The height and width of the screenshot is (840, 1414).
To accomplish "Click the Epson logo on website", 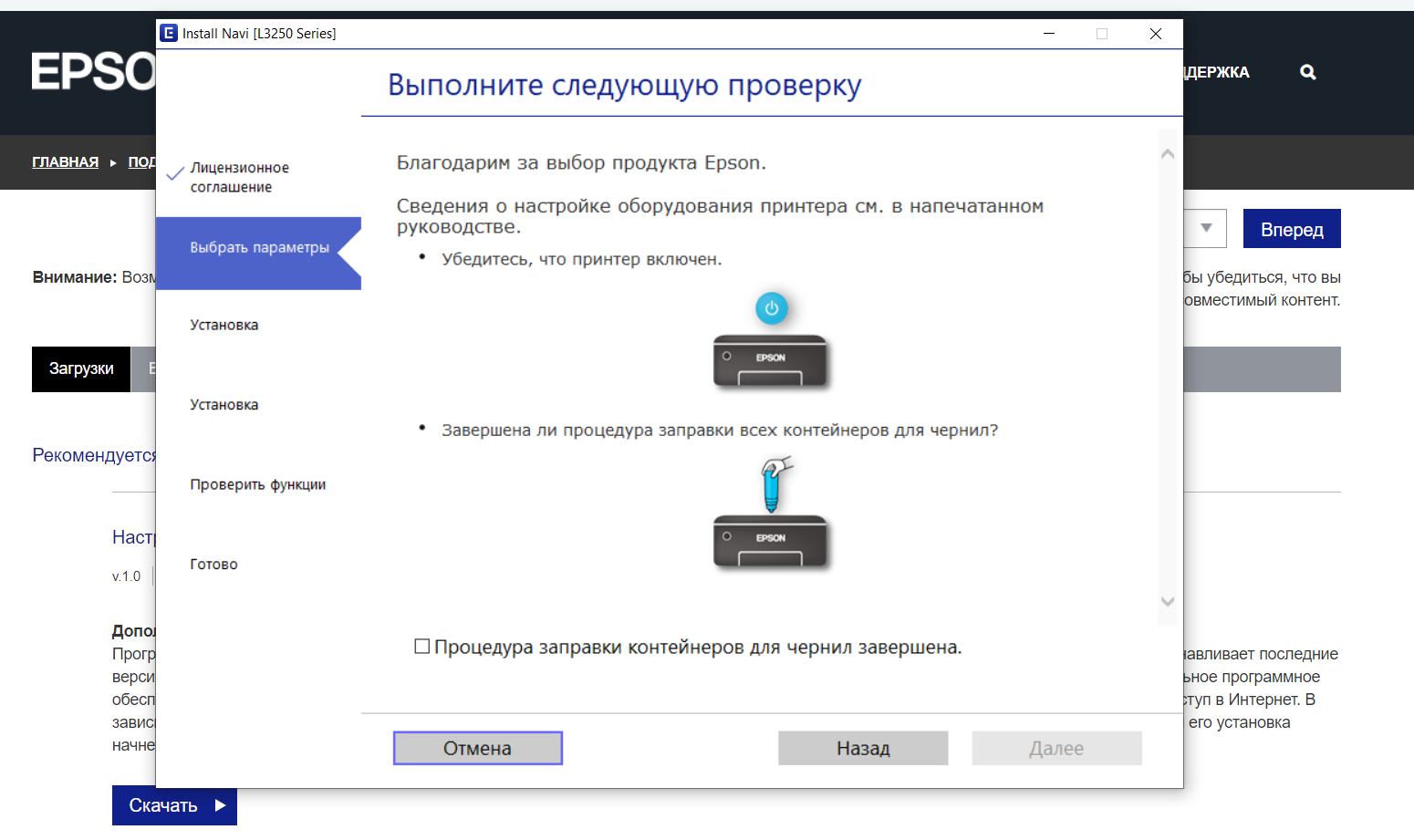I will coord(93,72).
